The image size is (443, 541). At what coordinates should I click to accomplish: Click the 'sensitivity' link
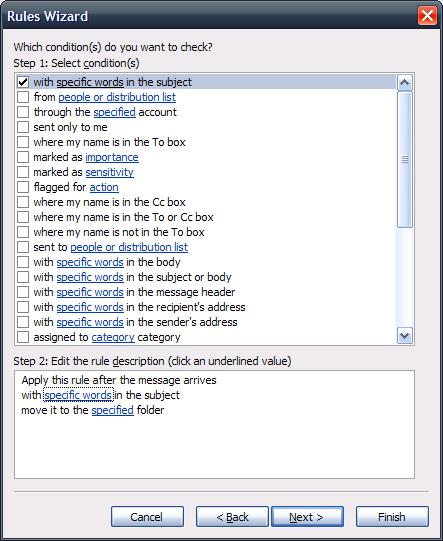click(x=109, y=172)
